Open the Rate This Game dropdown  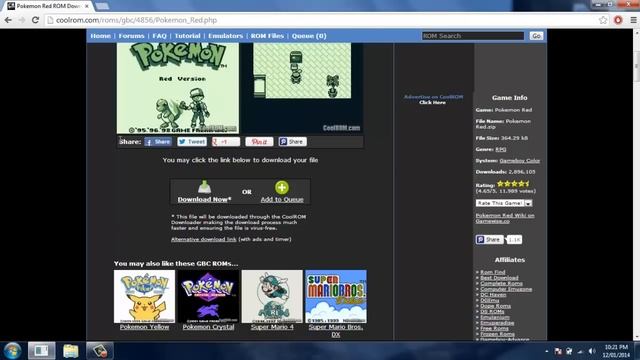coord(504,203)
